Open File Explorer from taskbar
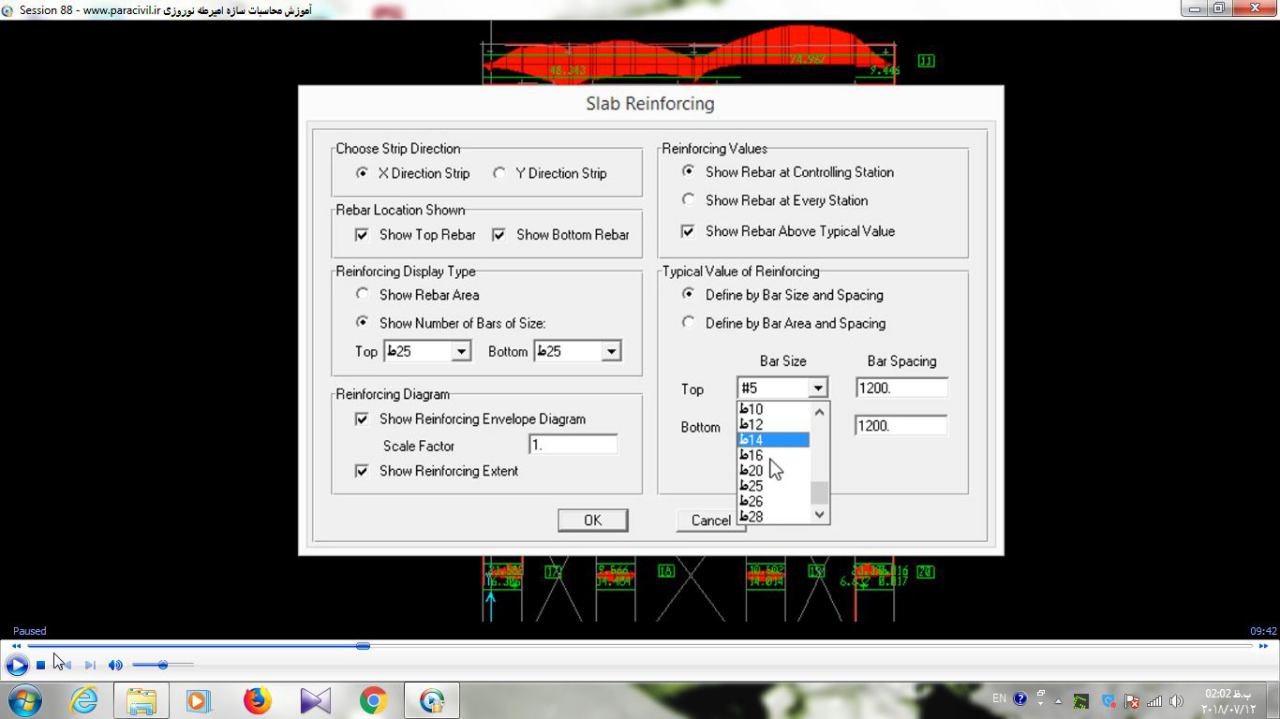This screenshot has width=1280, height=719. pos(141,700)
